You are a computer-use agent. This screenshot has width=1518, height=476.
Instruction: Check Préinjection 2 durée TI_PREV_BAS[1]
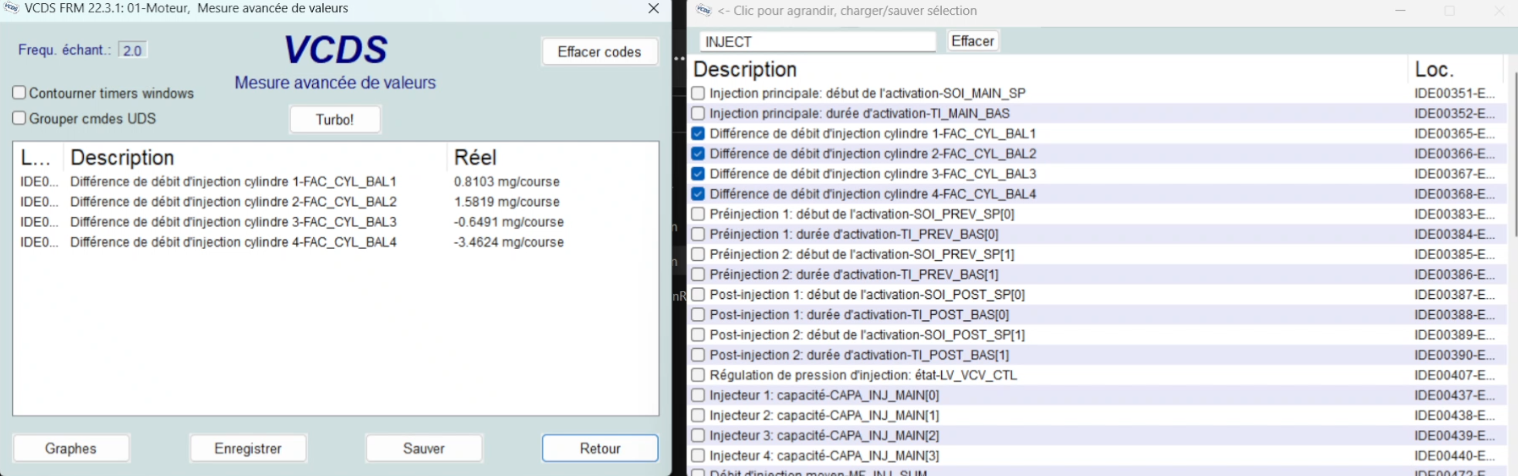698,274
